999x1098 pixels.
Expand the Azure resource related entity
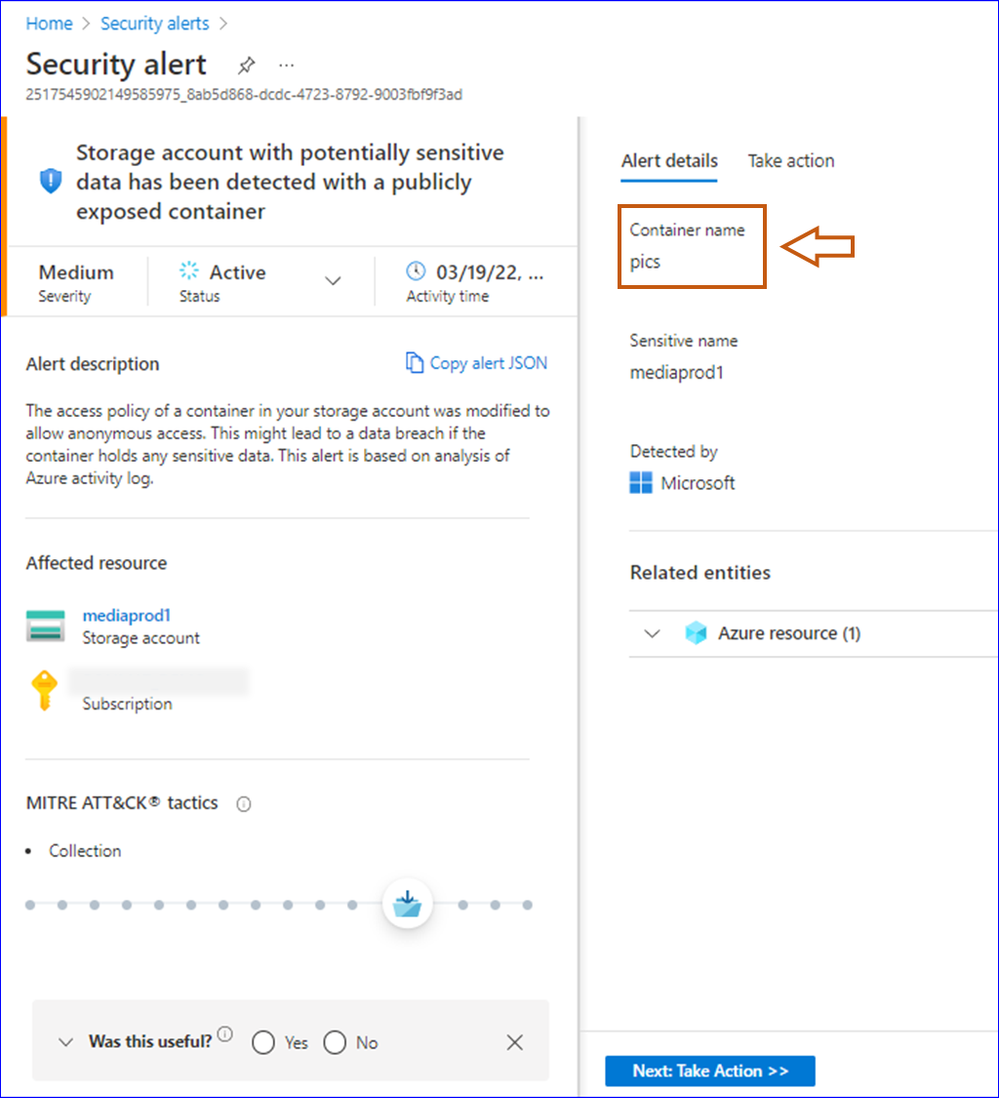point(652,634)
